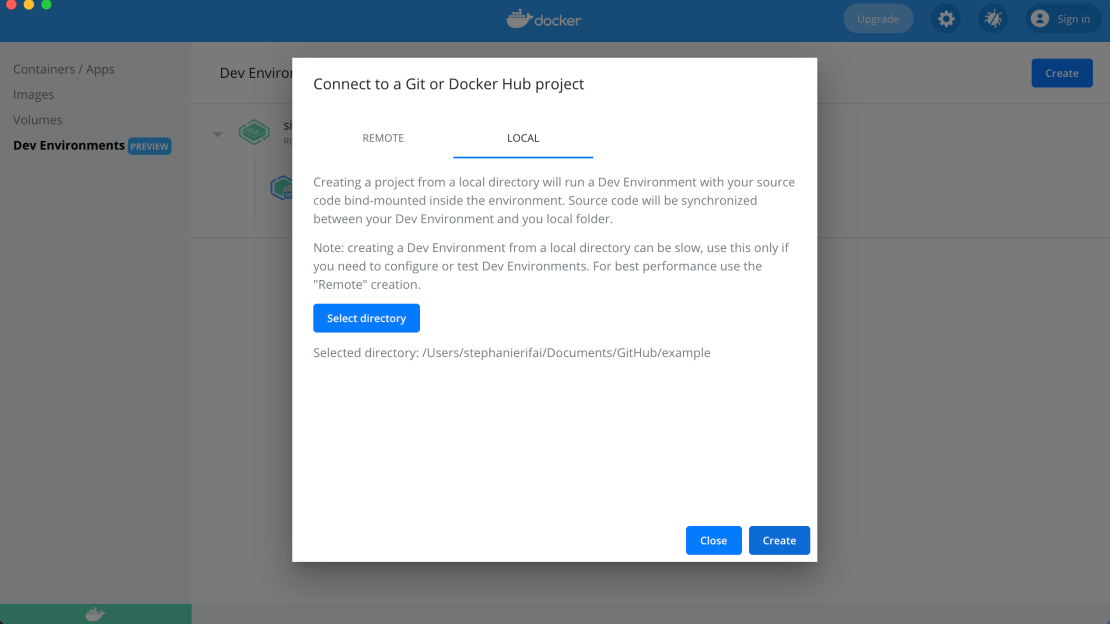The width and height of the screenshot is (1110, 624).
Task: Click the Troubleshoot bug icon
Action: (993, 19)
